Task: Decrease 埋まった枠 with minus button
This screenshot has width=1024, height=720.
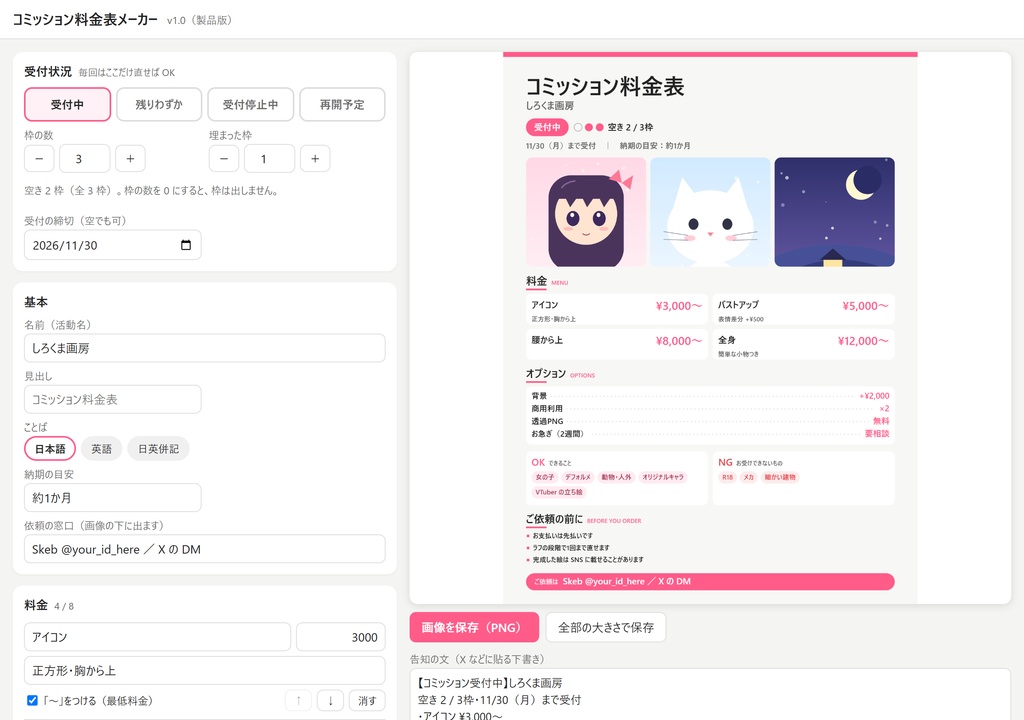Action: click(224, 159)
